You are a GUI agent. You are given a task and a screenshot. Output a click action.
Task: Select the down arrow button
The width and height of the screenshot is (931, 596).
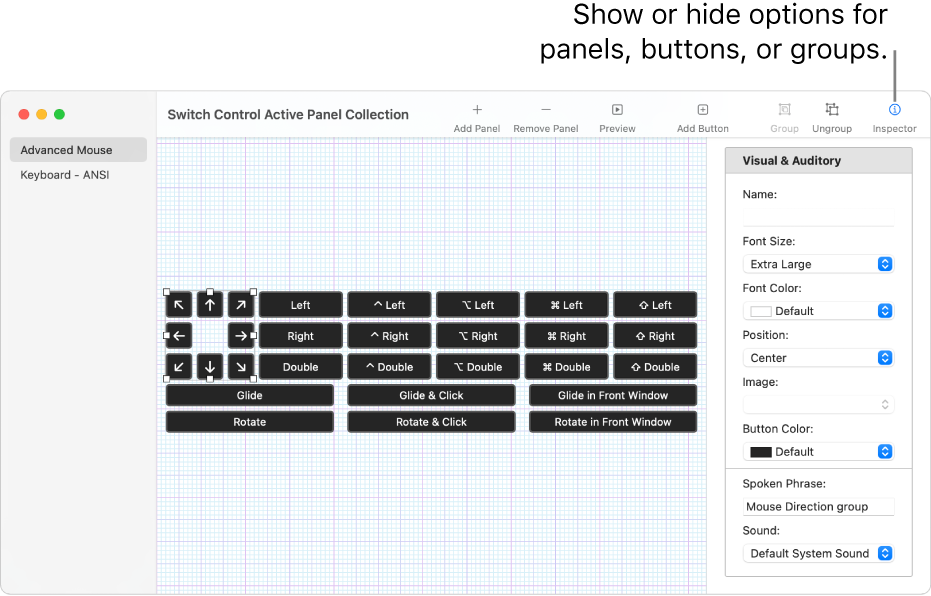pyautogui.click(x=210, y=367)
